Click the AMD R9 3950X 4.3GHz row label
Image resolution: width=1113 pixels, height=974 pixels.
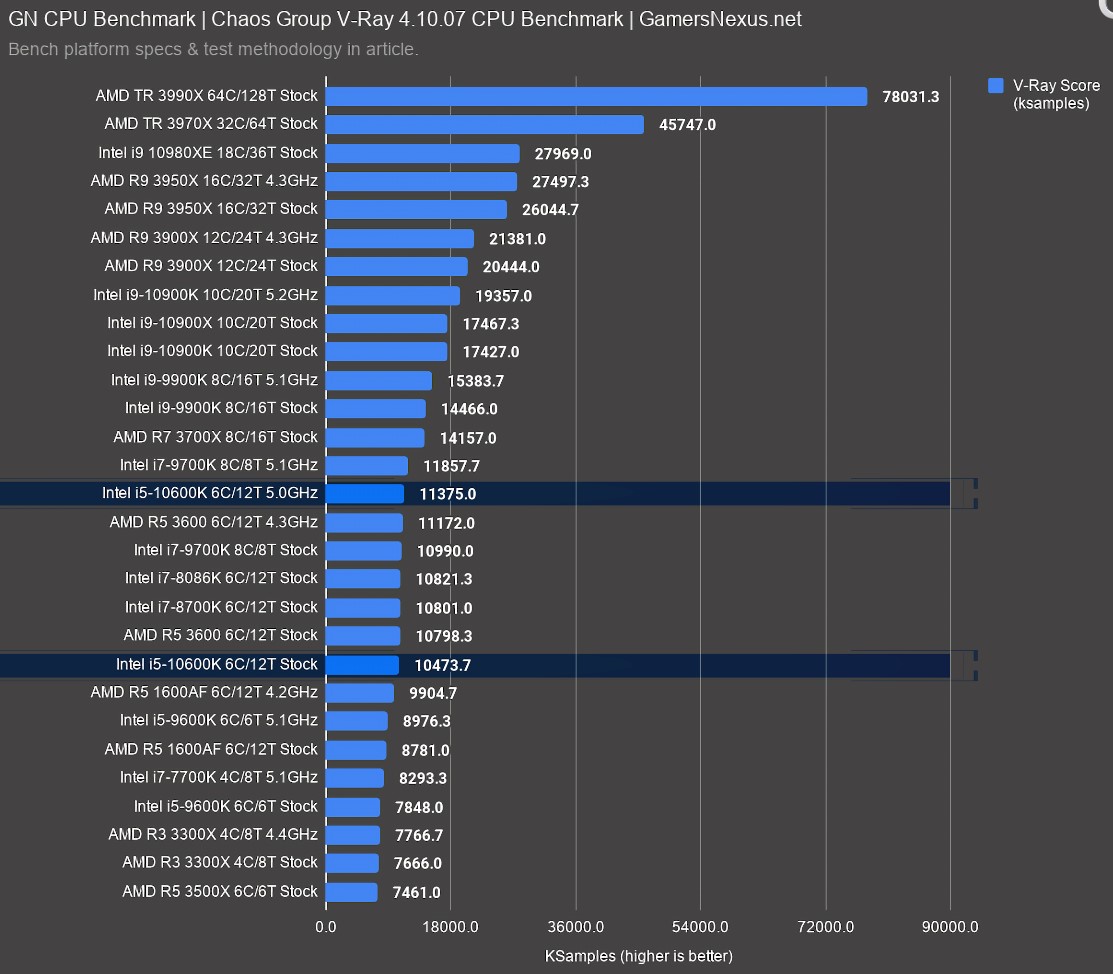(x=204, y=181)
